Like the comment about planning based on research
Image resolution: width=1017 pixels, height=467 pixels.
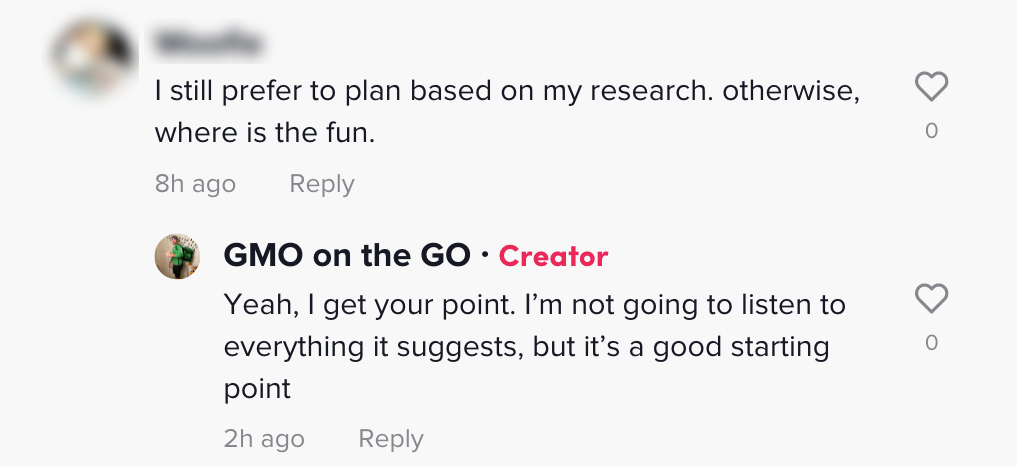click(x=931, y=88)
